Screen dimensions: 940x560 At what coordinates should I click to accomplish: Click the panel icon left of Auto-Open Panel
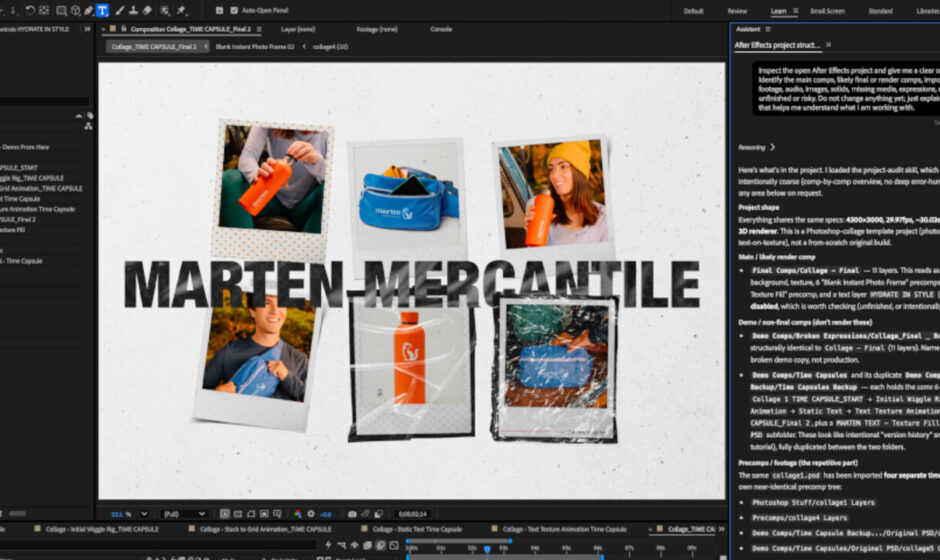(x=219, y=10)
